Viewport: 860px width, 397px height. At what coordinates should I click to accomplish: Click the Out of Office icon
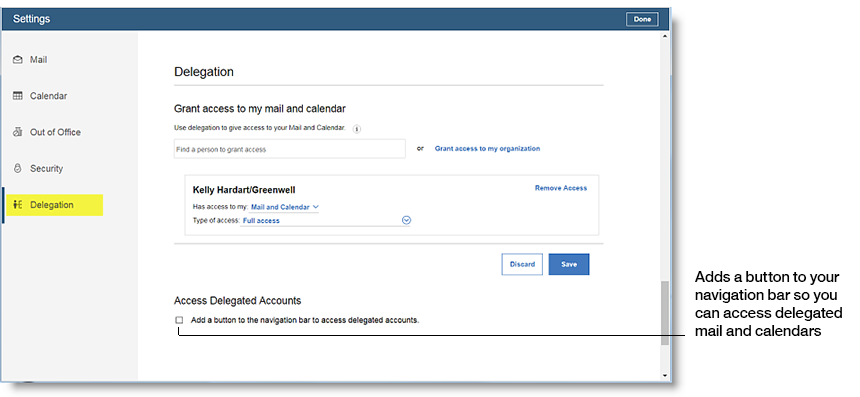[x=18, y=132]
